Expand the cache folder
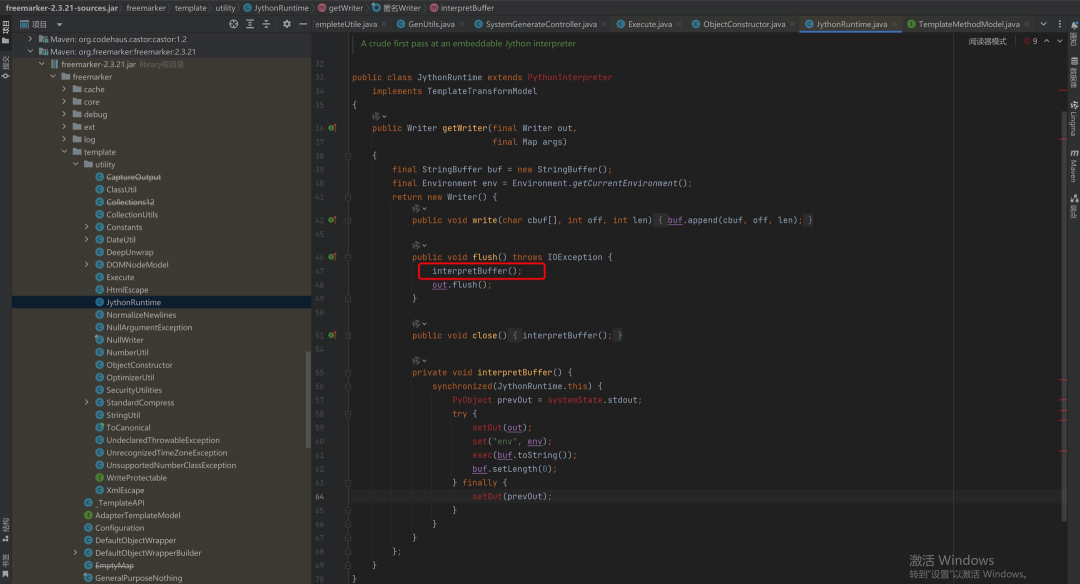 point(64,90)
